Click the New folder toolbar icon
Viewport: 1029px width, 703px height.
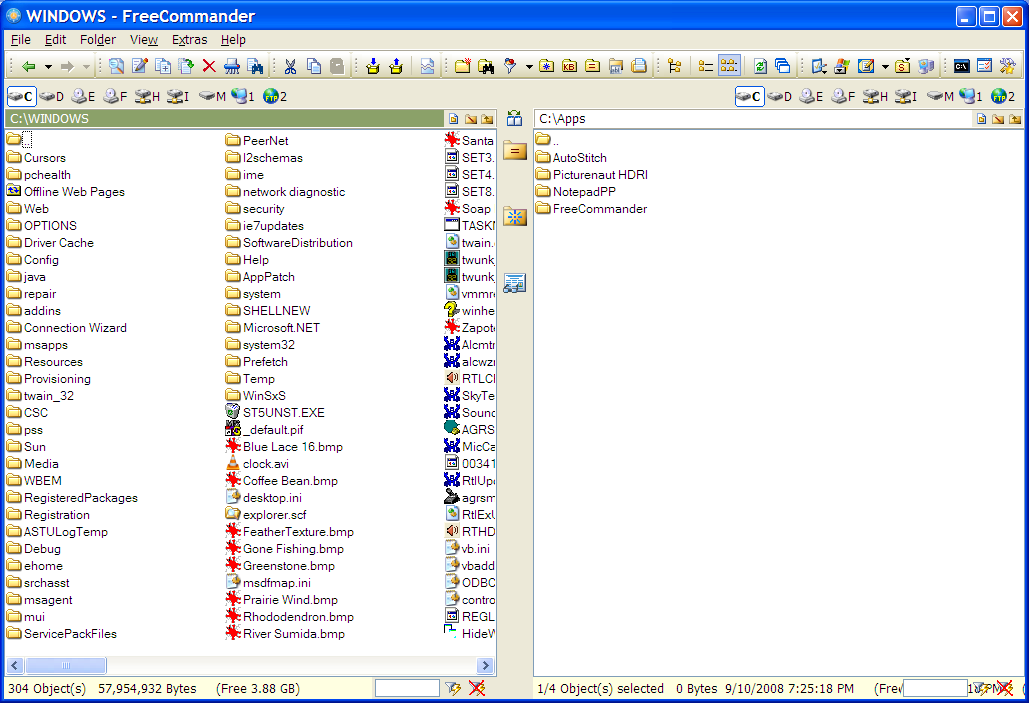463,66
